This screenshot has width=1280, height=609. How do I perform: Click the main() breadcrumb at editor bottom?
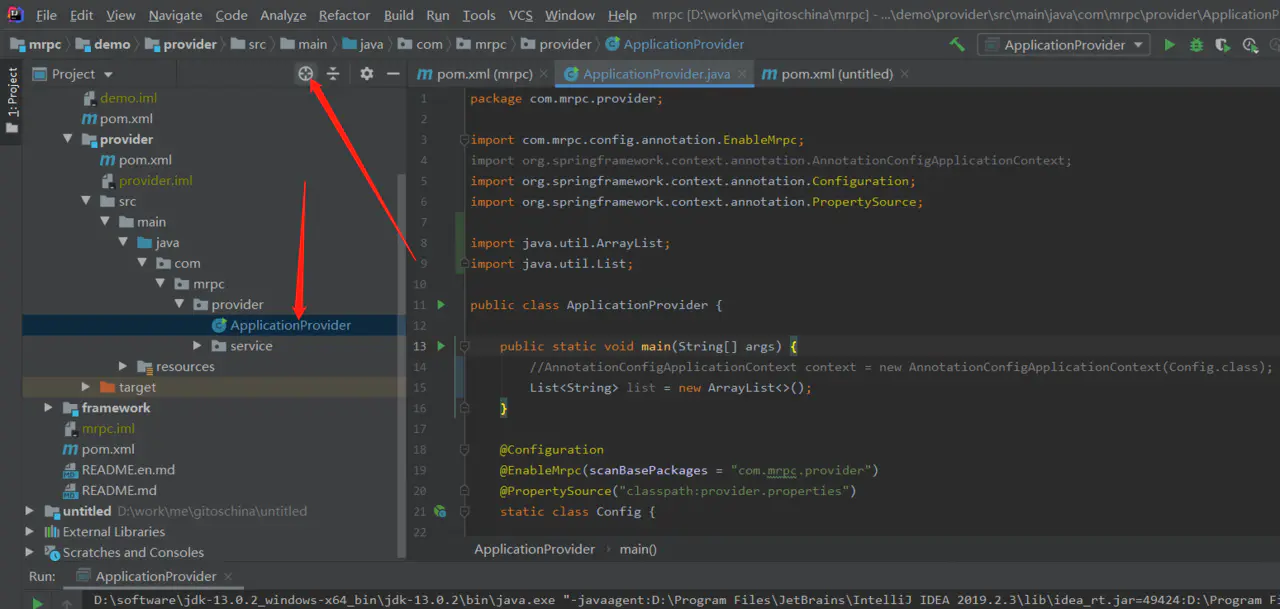pos(638,549)
